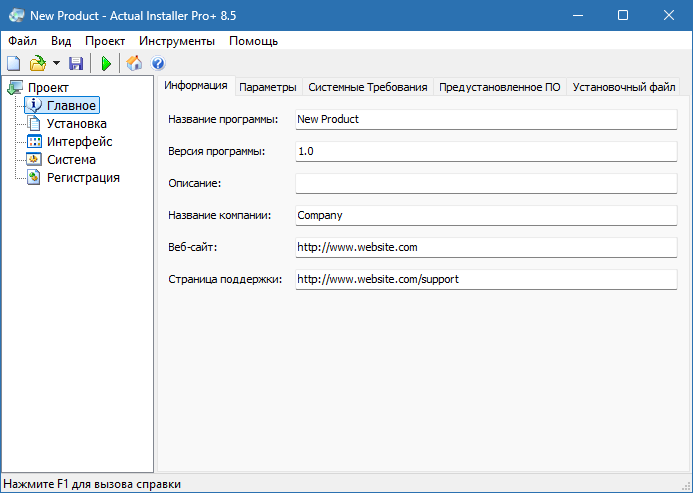This screenshot has height=493, width=693.
Task: Switch to Параметры tab
Action: point(268,87)
